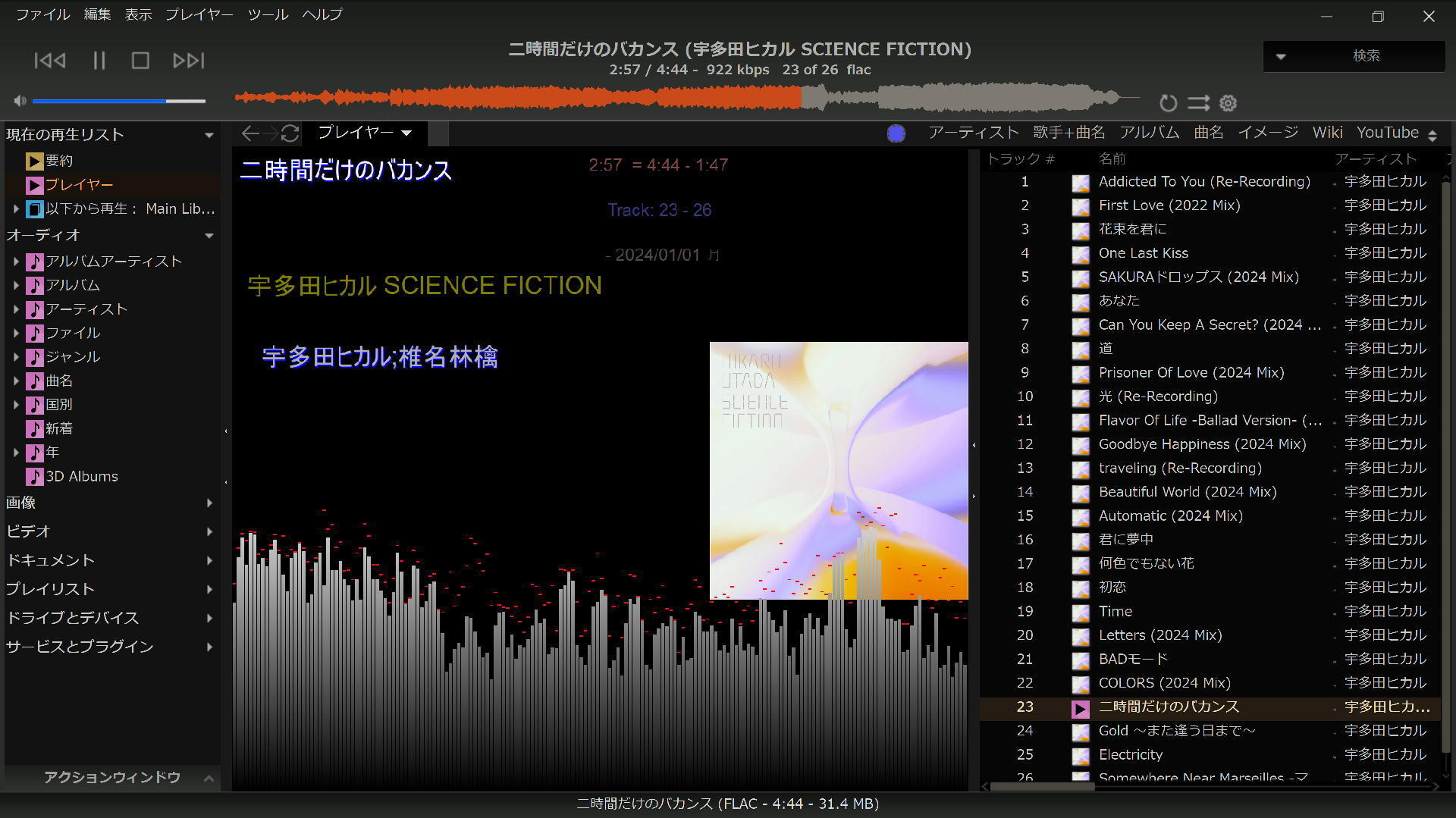Adjust the volume slider
Screen dimensions: 1456x818
119,101
